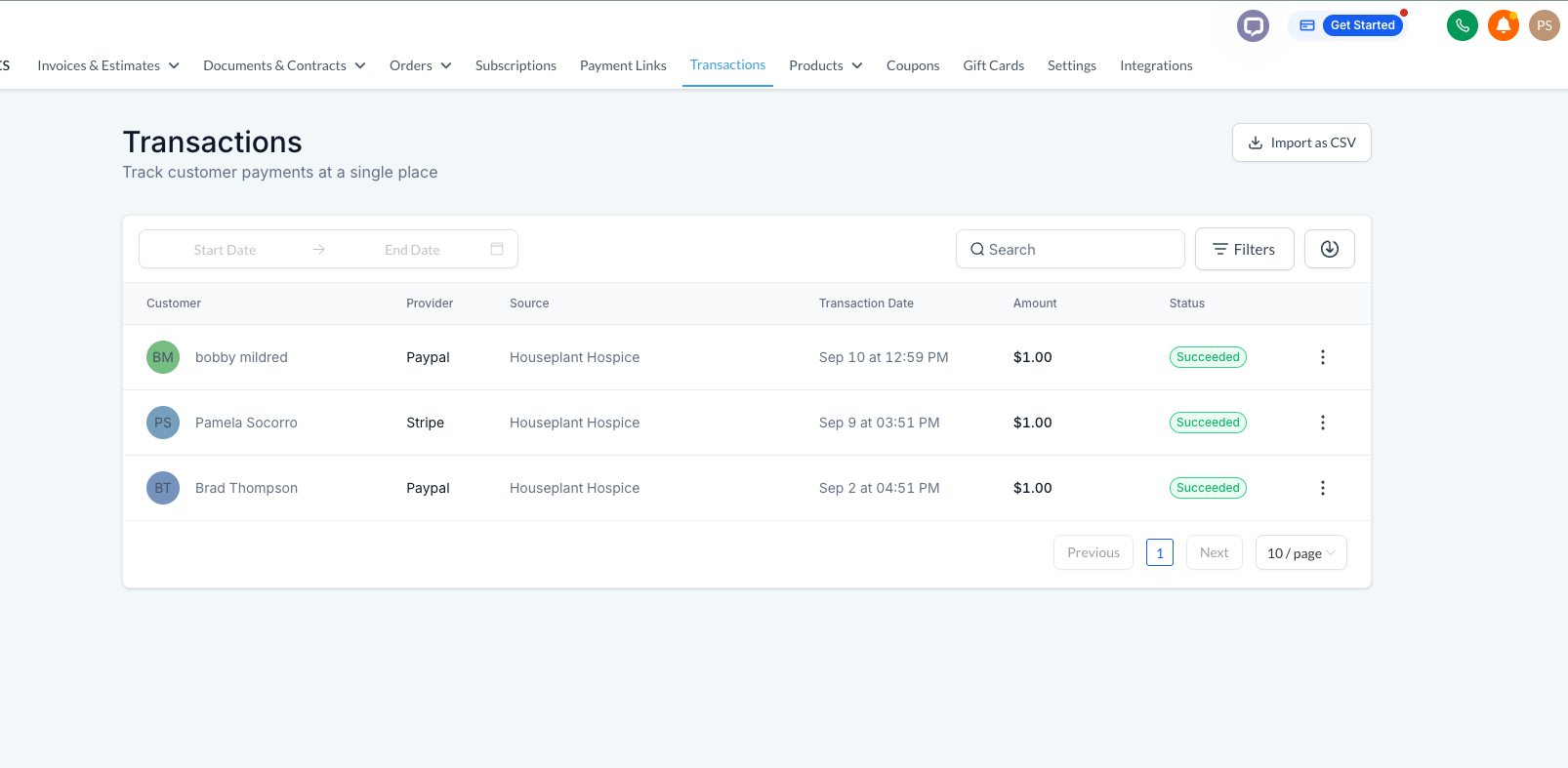The height and width of the screenshot is (768, 1568).
Task: Click BM avatar for bobby mildred
Action: [x=163, y=357]
